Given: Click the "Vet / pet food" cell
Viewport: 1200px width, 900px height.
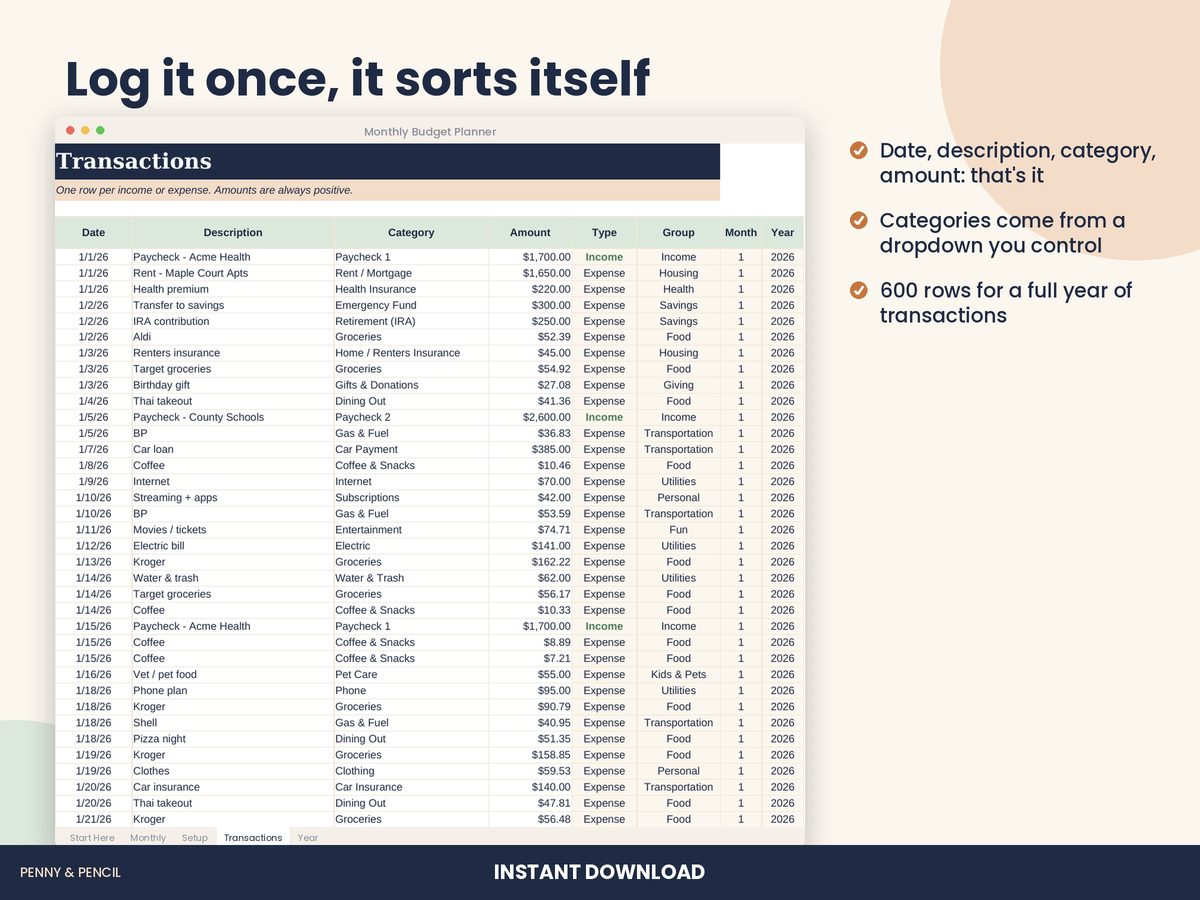Looking at the screenshot, I should coord(233,674).
